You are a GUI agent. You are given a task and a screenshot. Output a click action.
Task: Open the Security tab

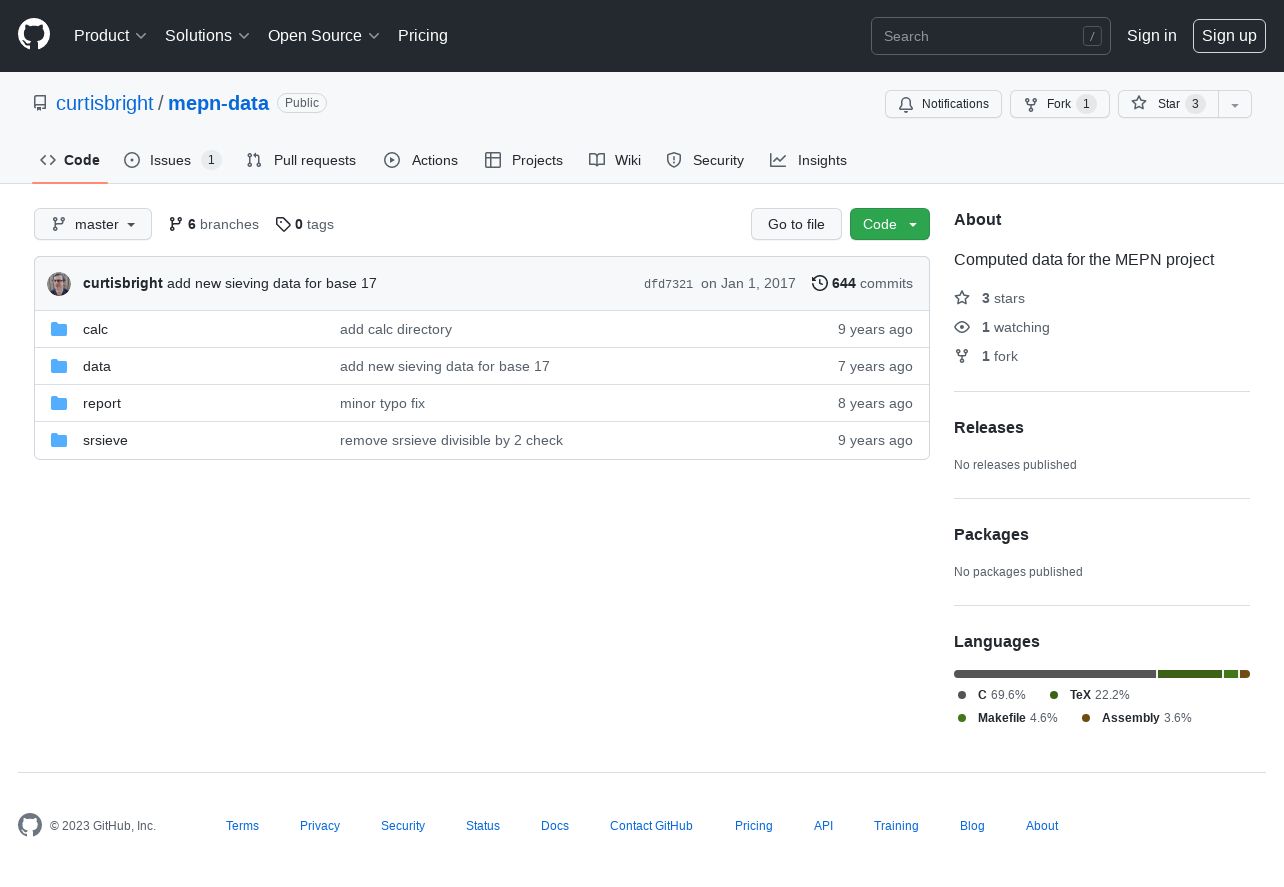click(x=705, y=160)
